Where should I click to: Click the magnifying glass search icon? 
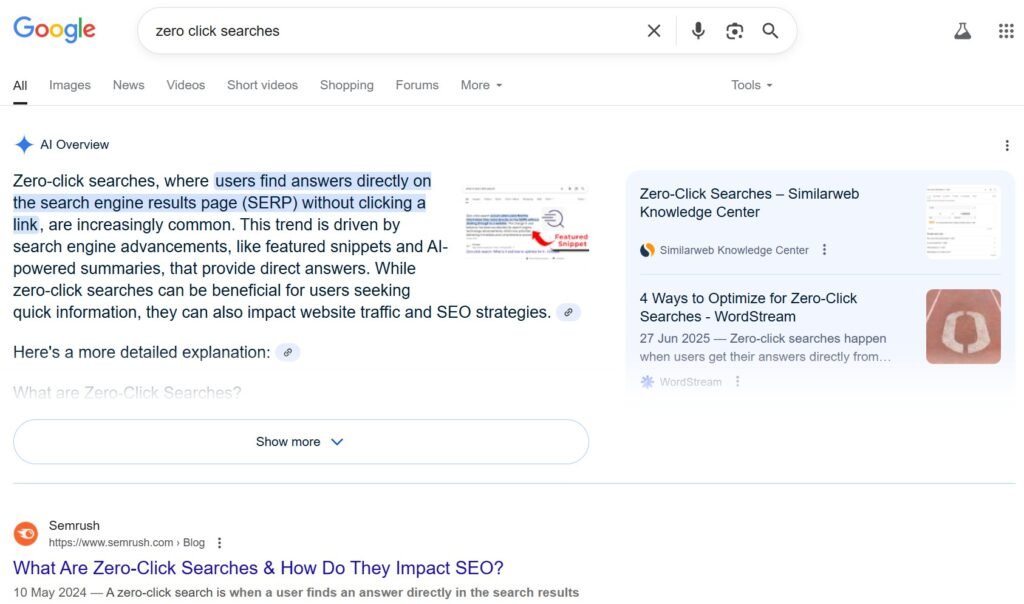pyautogui.click(x=771, y=31)
